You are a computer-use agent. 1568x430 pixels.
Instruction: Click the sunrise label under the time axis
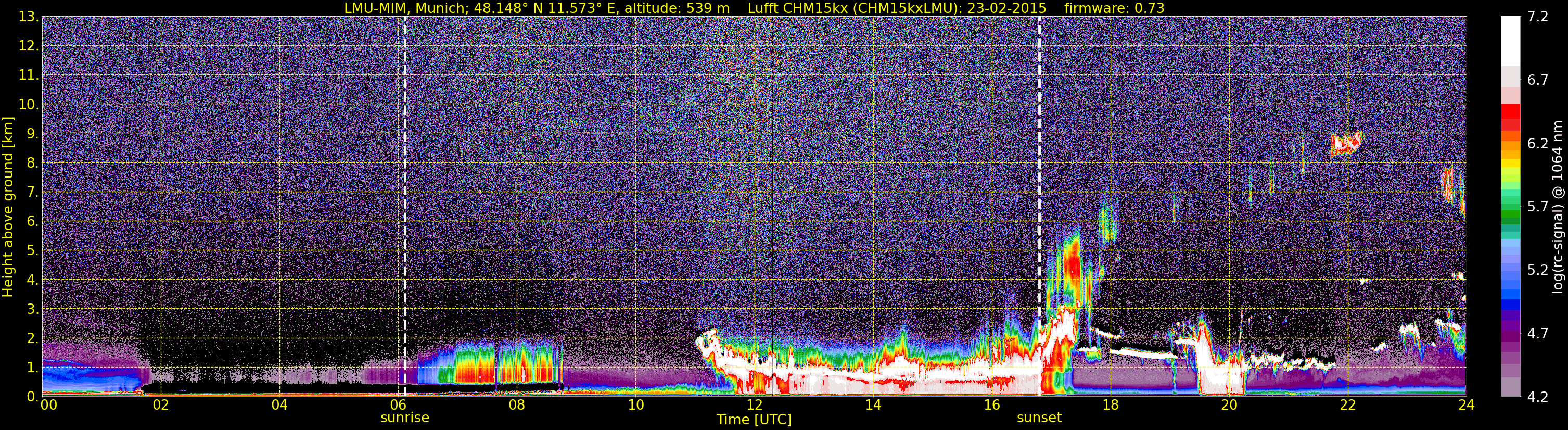click(x=405, y=418)
